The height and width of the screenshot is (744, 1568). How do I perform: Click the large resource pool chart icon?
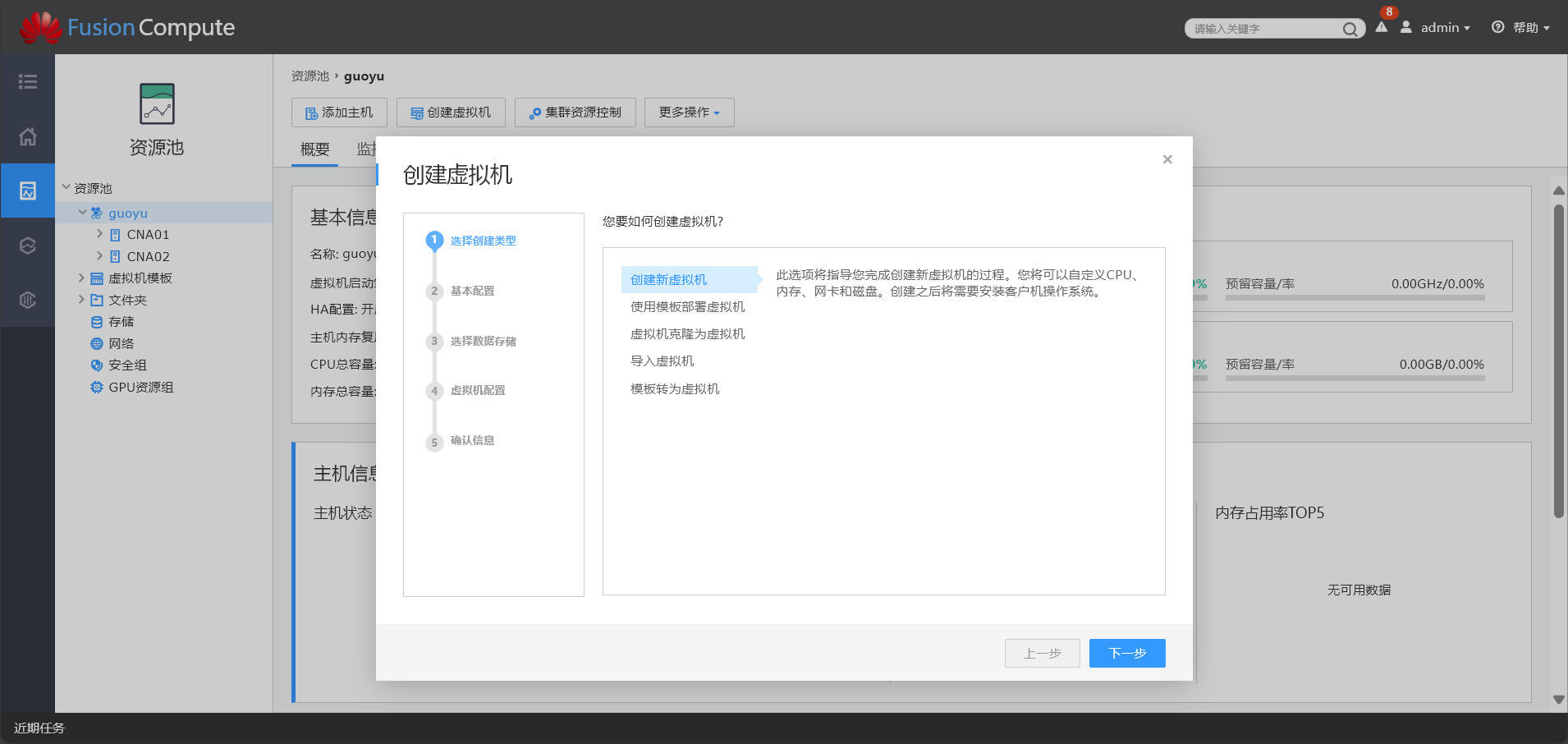[157, 103]
